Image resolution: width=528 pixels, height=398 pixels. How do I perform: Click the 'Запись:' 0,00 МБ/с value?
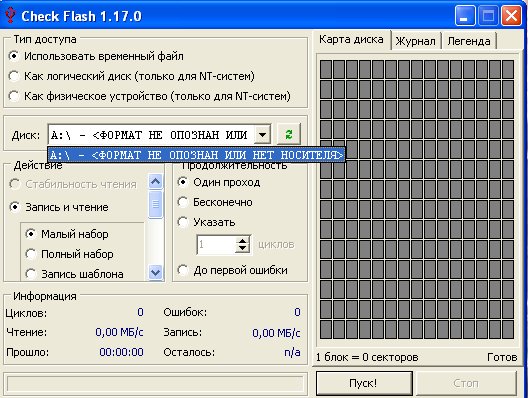pos(276,333)
